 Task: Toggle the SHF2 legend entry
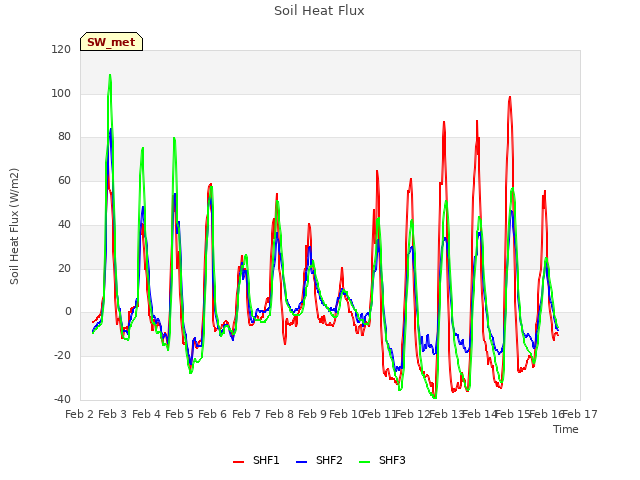click(319, 460)
